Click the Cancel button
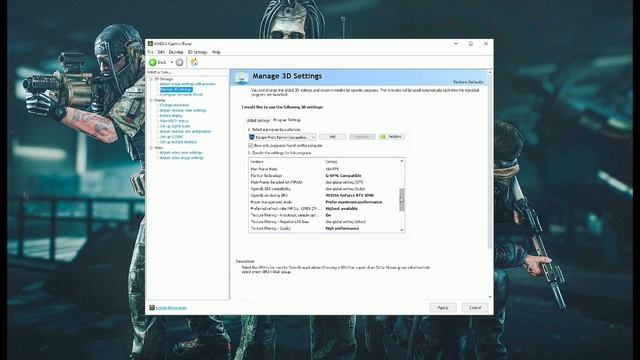Screen dimensions: 640x360 coord(475,308)
